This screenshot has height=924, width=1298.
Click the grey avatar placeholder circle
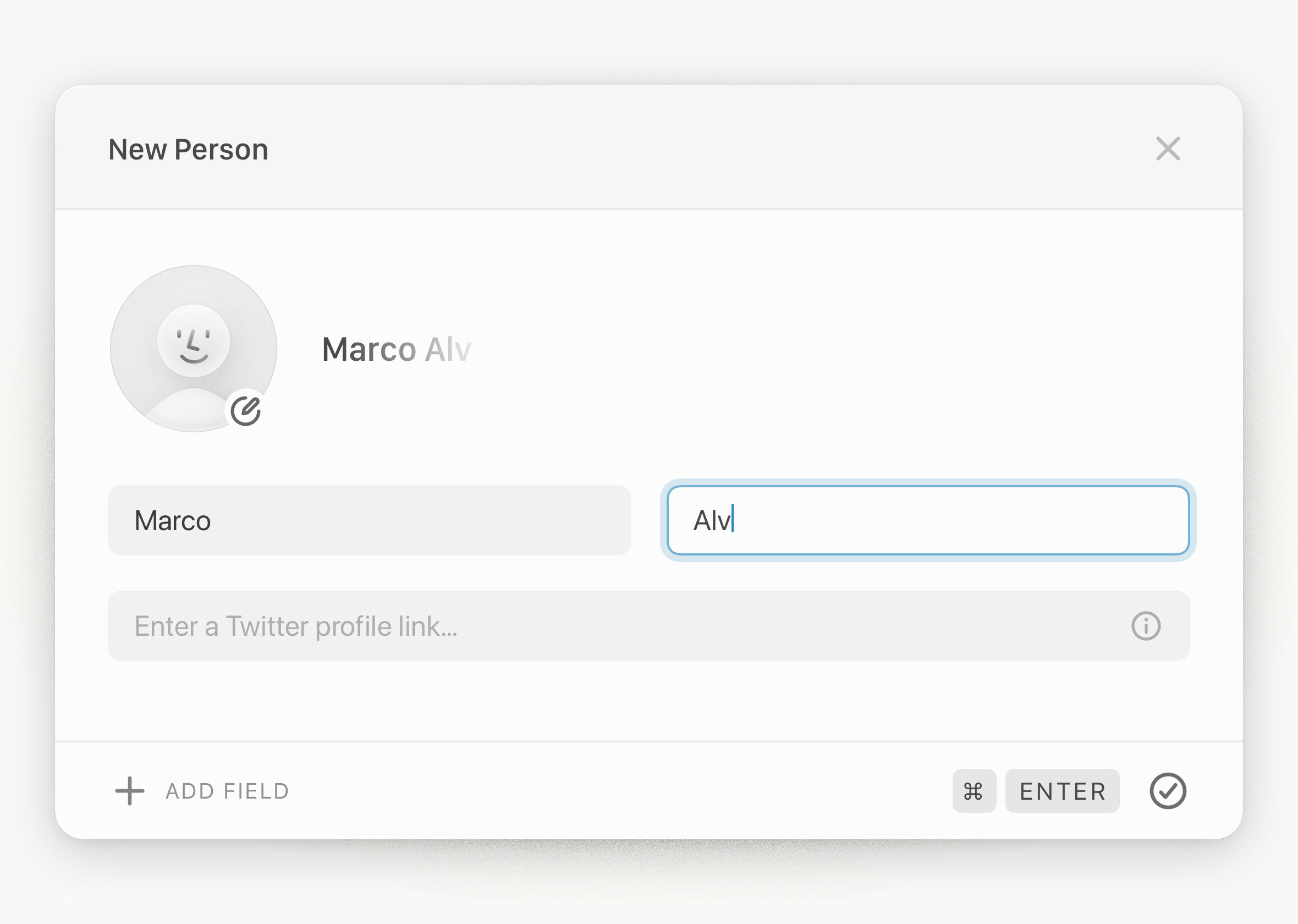tap(142, 318)
